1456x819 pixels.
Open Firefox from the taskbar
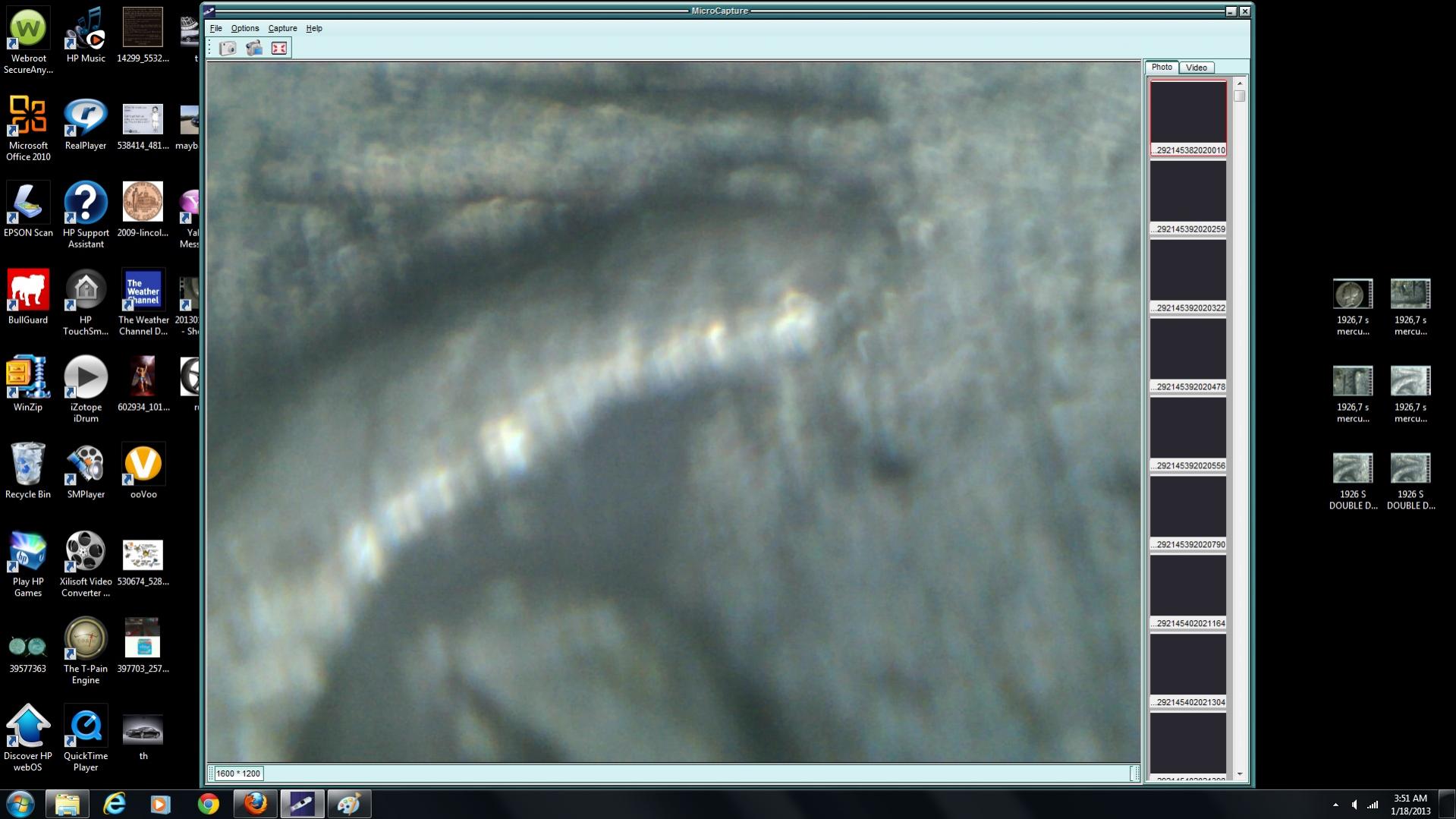[x=255, y=804]
